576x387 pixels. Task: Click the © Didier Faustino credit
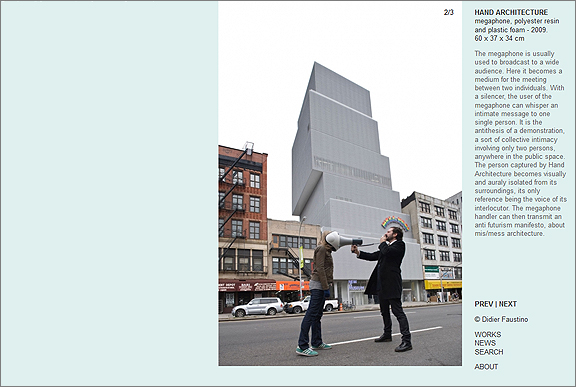click(x=501, y=319)
